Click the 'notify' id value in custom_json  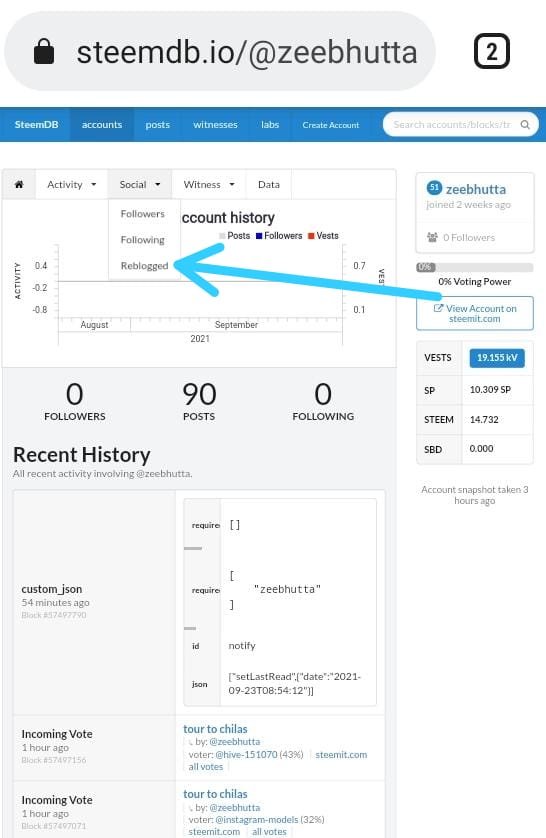242,646
